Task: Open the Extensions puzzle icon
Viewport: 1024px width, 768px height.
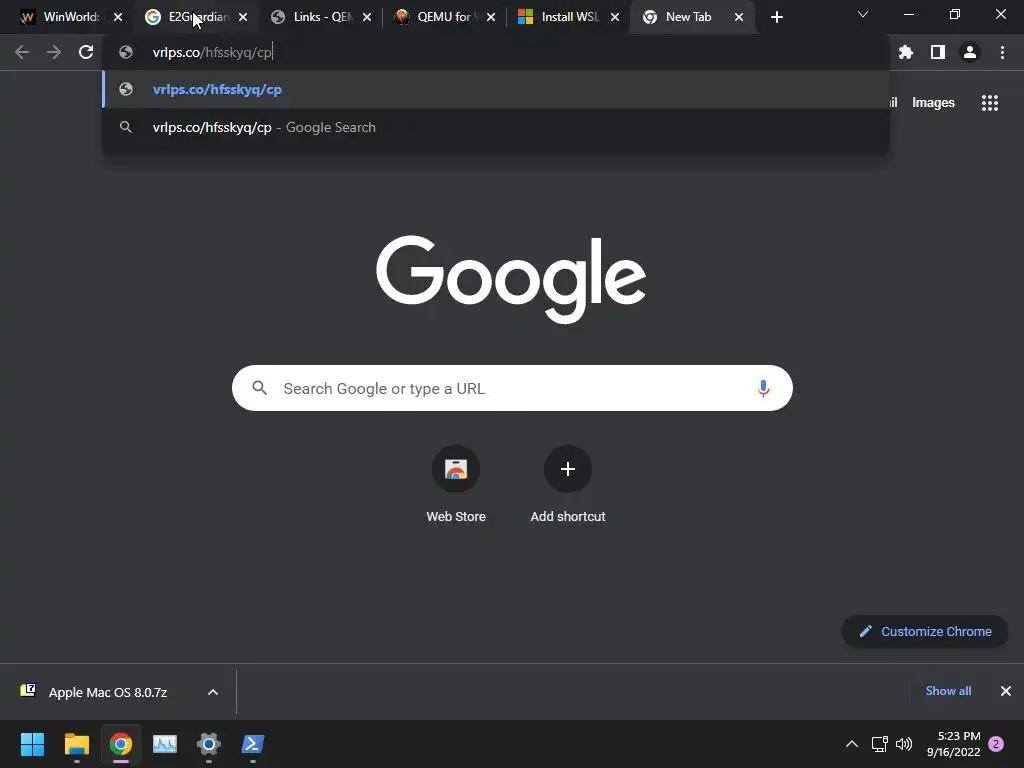Action: (x=906, y=52)
